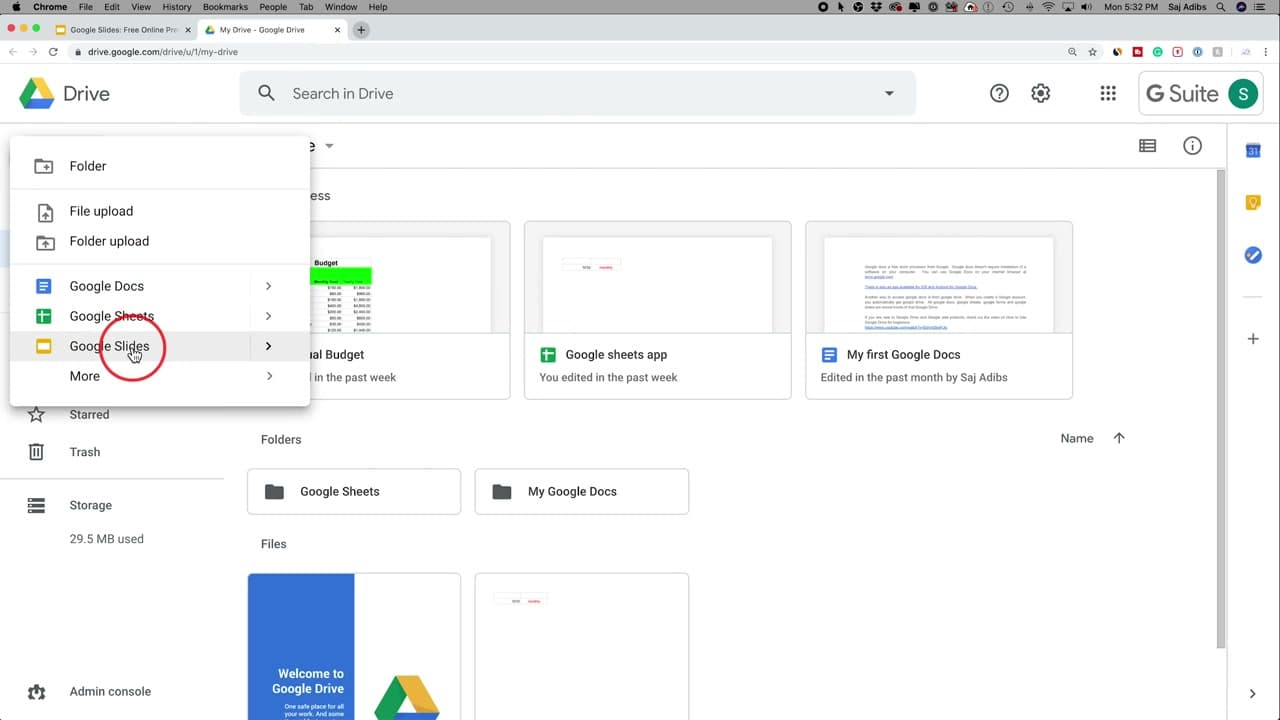
Task: Open Google Keep side panel icon
Action: 1253,203
